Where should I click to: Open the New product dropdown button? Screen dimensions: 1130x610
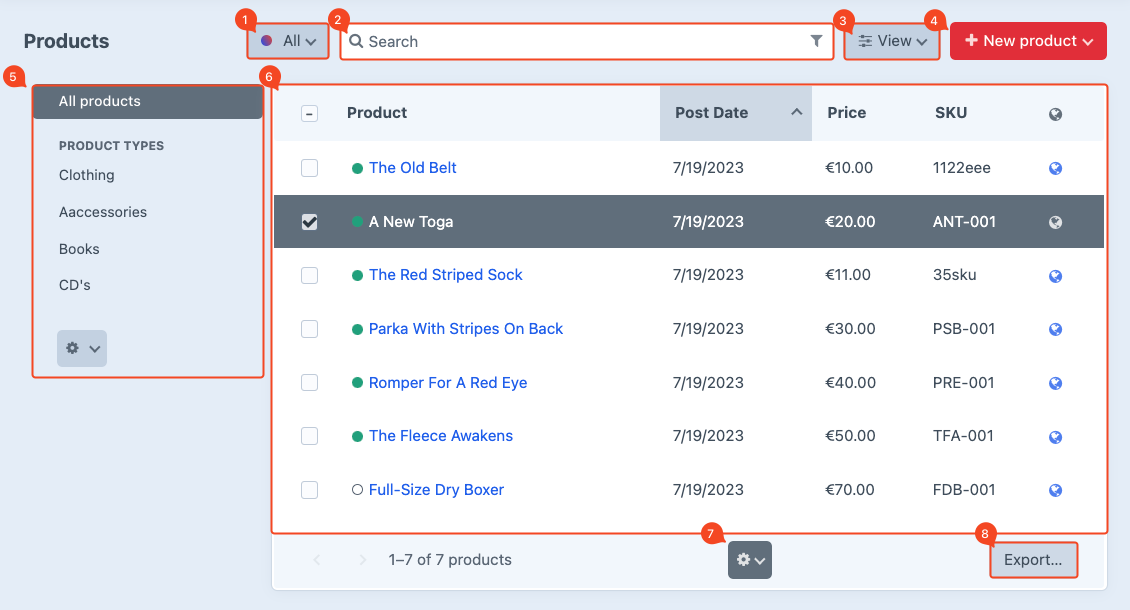click(x=1028, y=41)
